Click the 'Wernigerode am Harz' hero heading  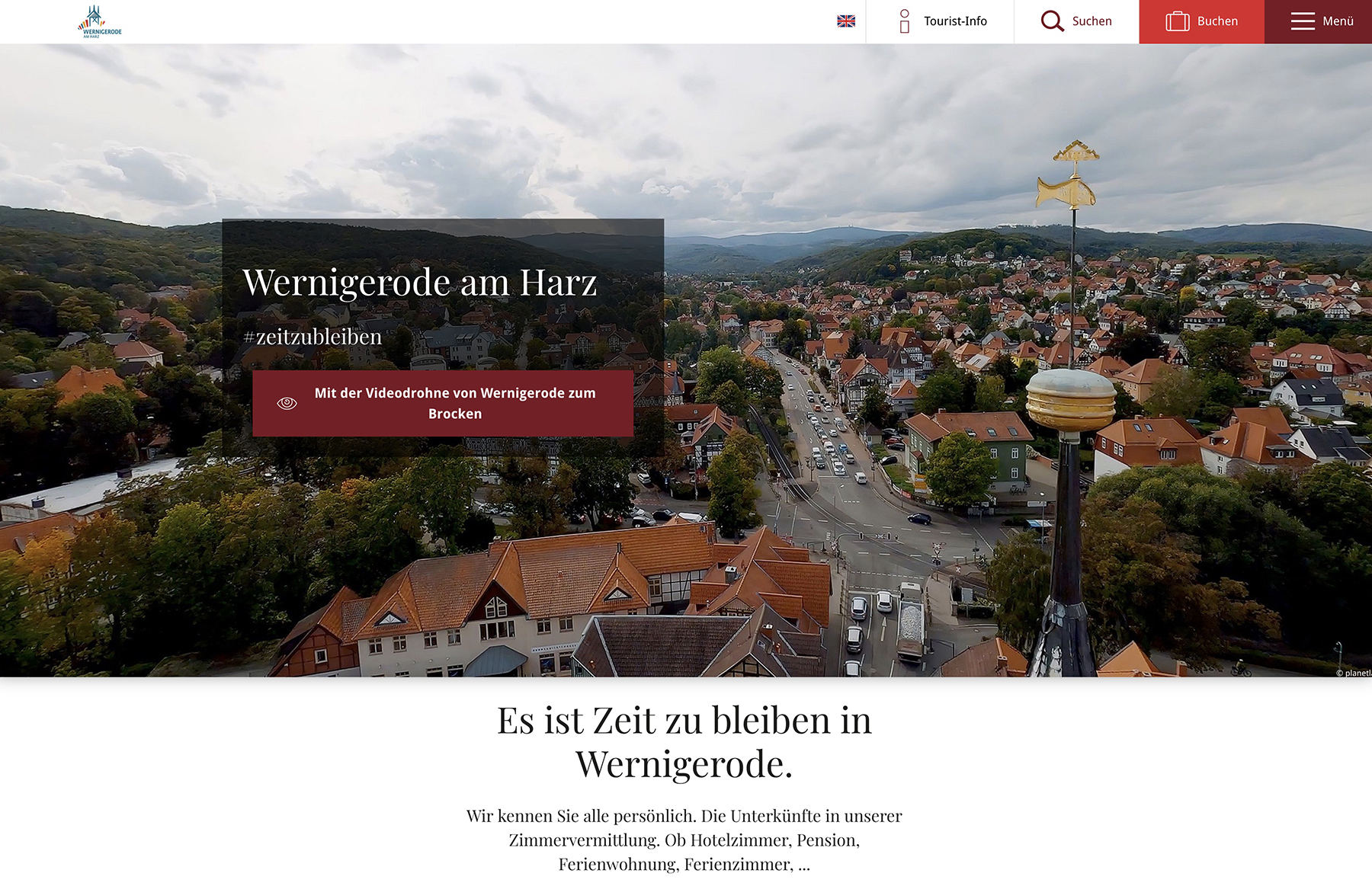420,283
